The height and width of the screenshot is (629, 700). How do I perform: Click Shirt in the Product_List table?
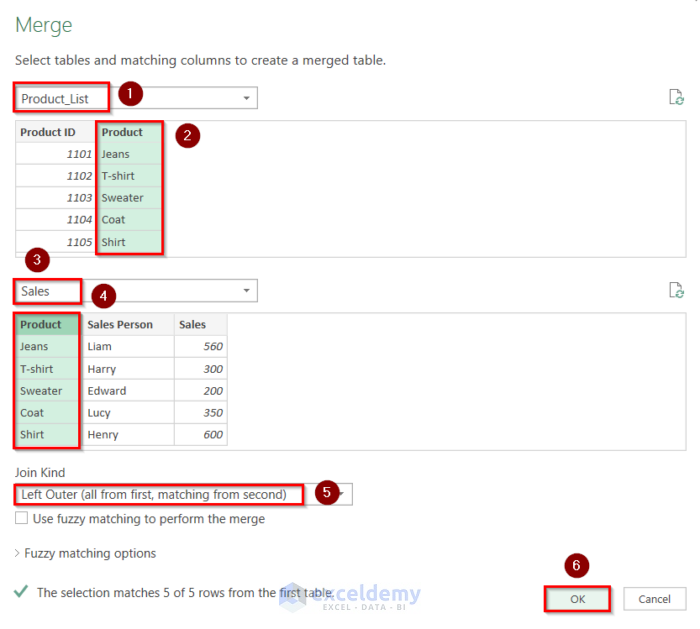(x=129, y=242)
